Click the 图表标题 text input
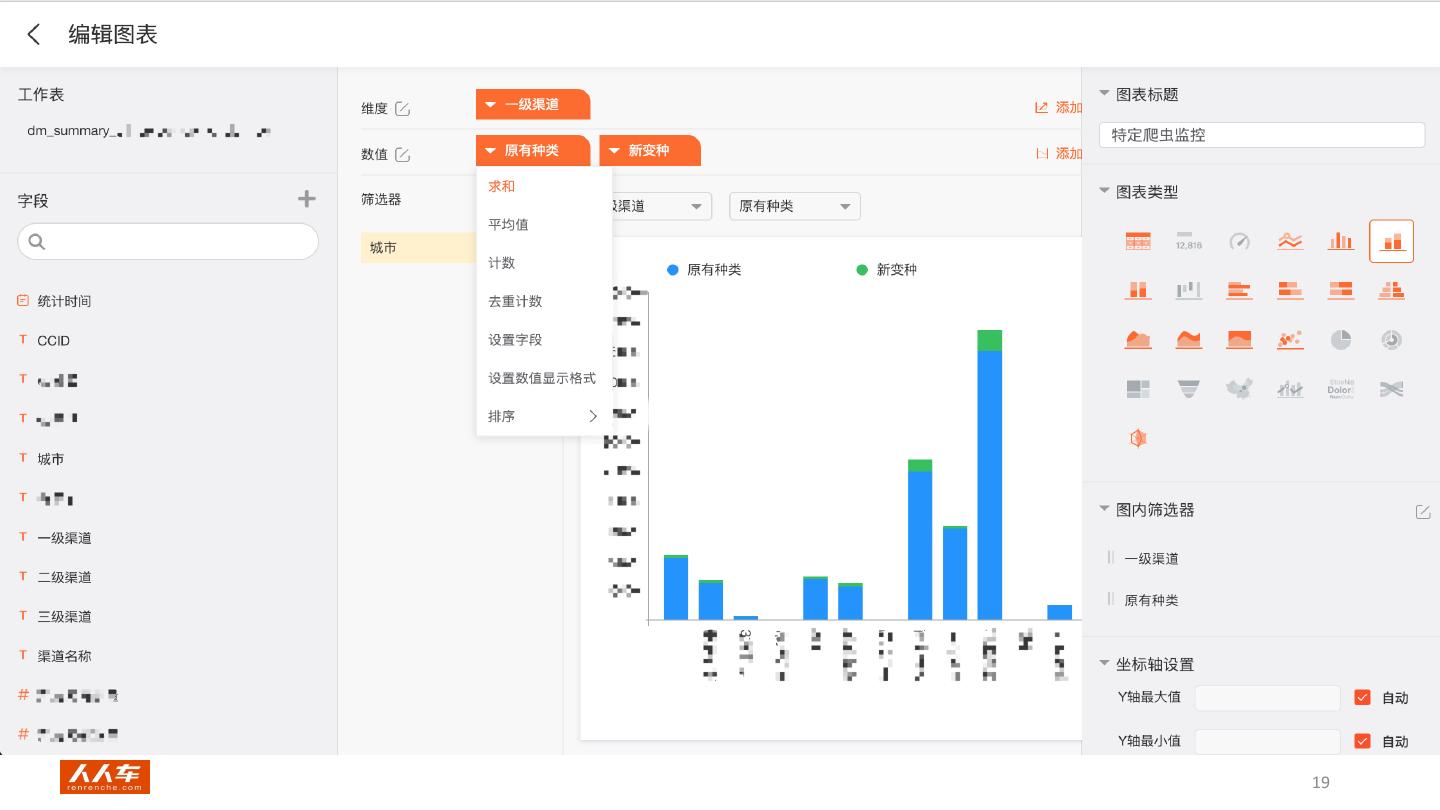 [x=1261, y=135]
